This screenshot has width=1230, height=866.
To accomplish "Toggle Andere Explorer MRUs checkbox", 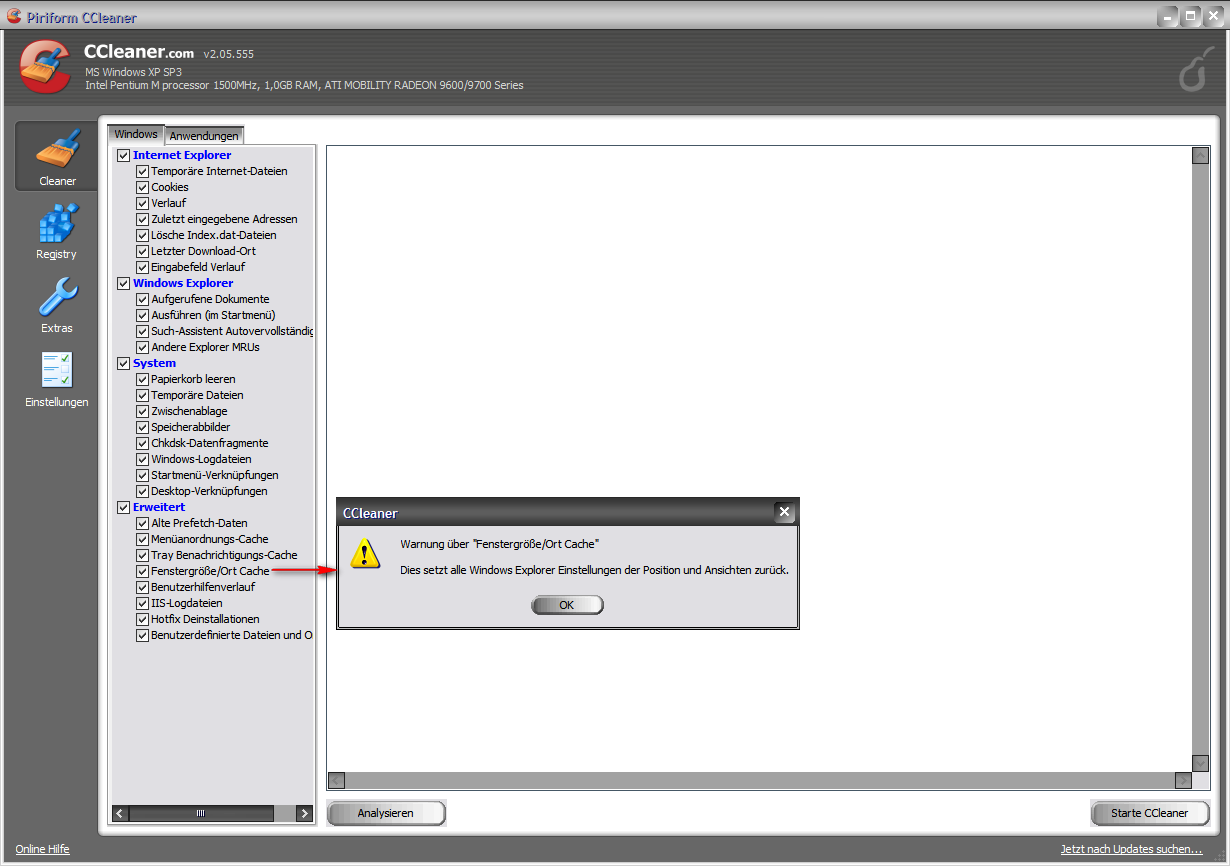I will coord(142,347).
